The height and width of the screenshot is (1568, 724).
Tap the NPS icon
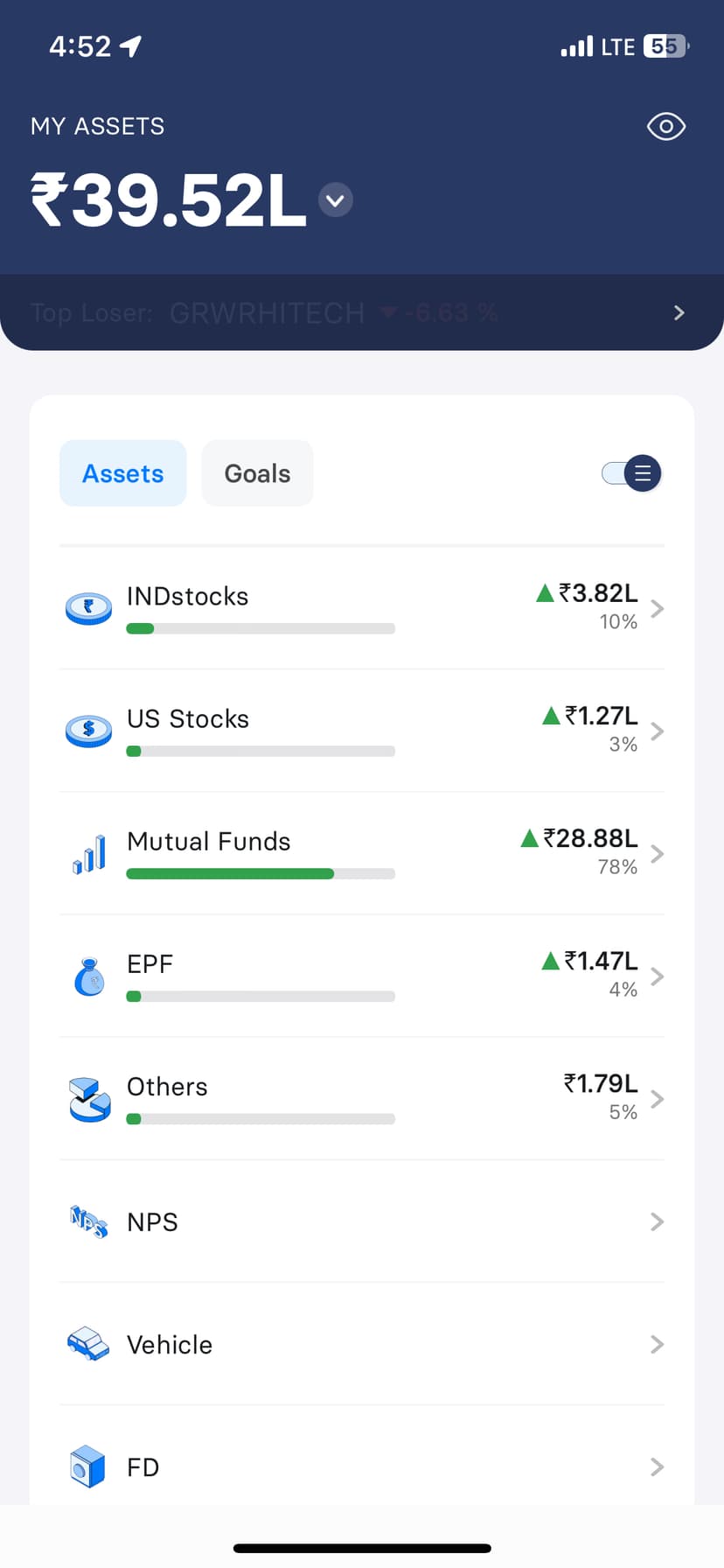88,1221
